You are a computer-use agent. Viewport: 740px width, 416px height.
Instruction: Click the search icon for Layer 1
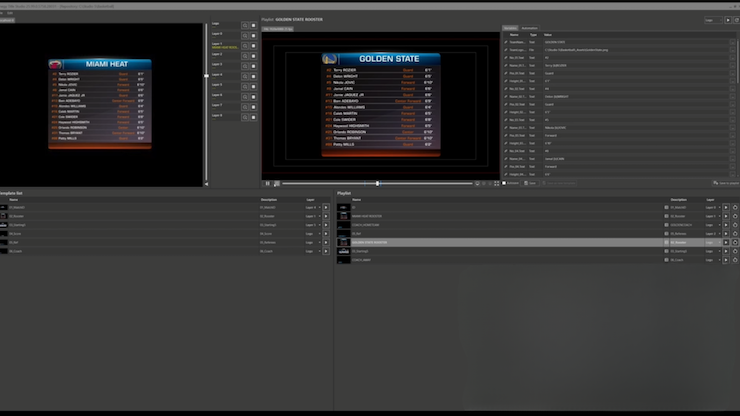[244, 45]
